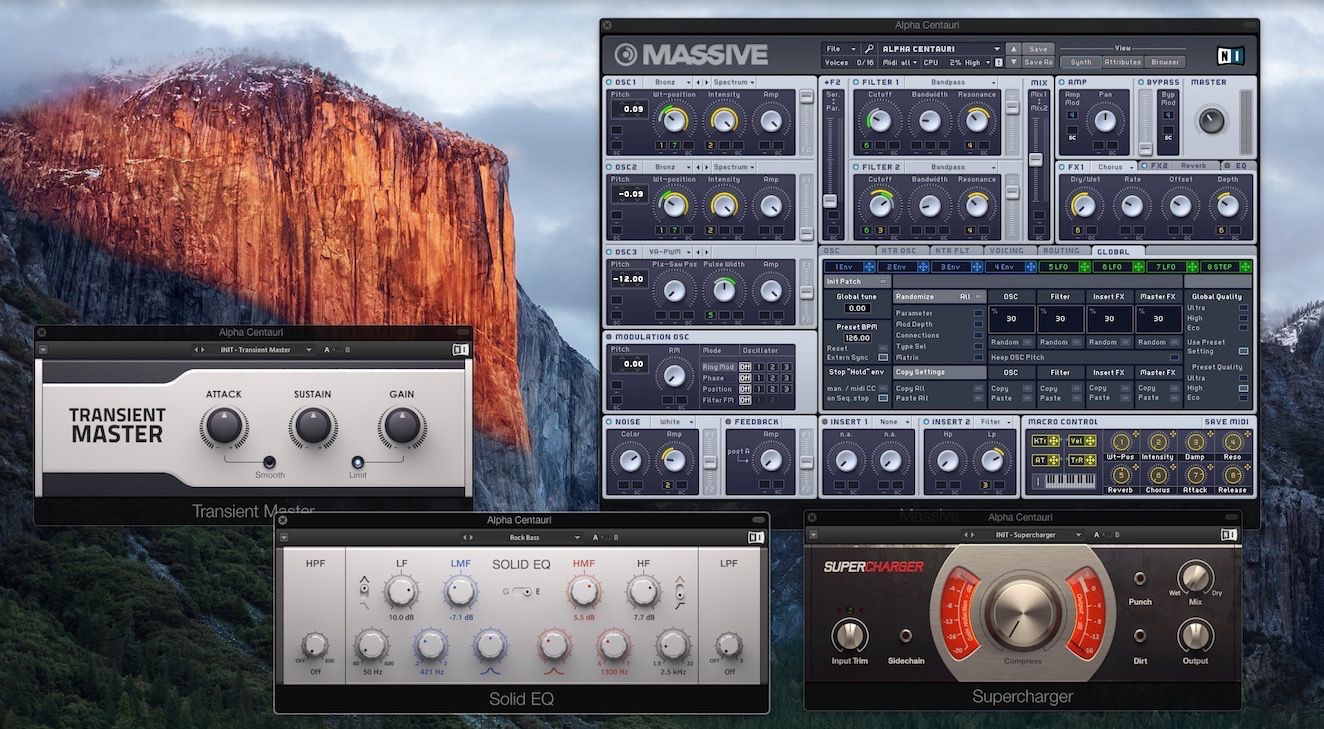The height and width of the screenshot is (729, 1324).
Task: Open the Browser view
Action: [1165, 62]
